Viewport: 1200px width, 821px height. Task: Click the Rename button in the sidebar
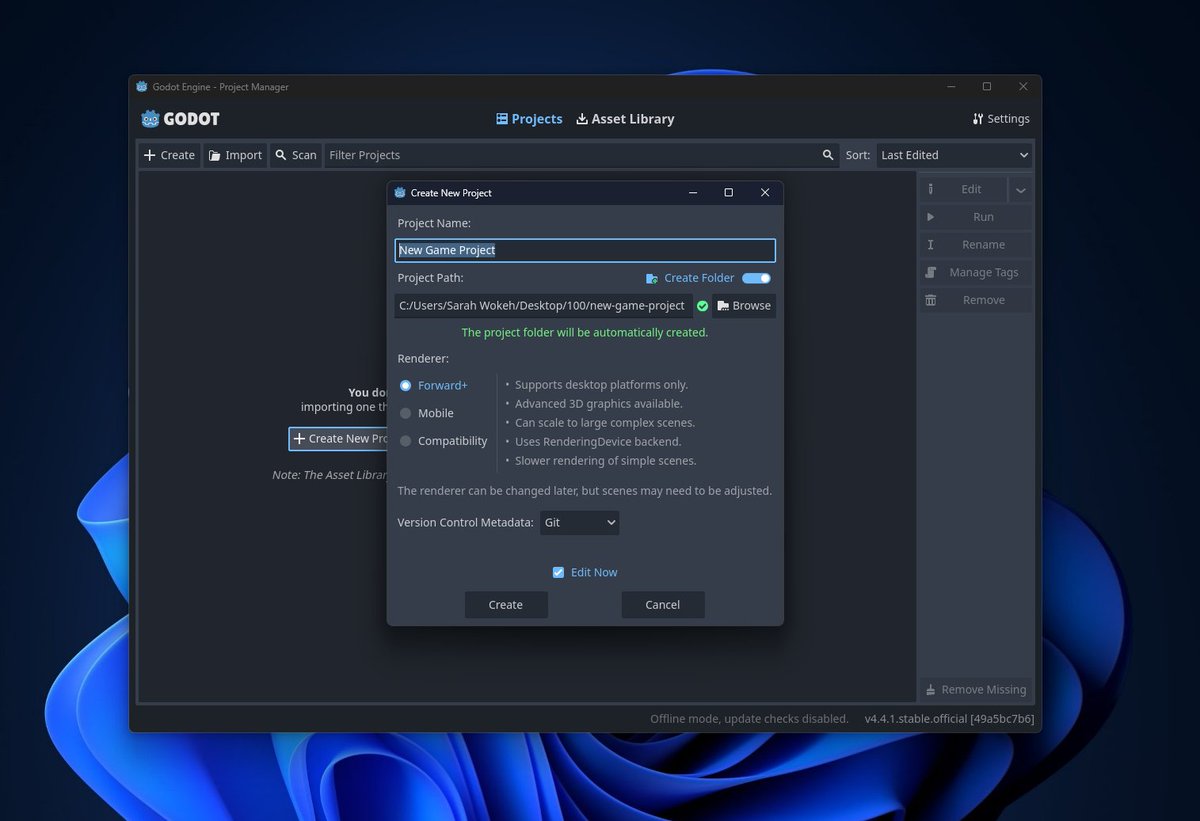tap(975, 245)
